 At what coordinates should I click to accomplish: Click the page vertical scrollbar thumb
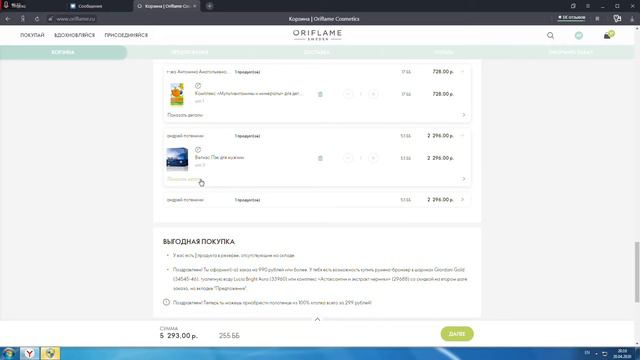click(x=637, y=272)
